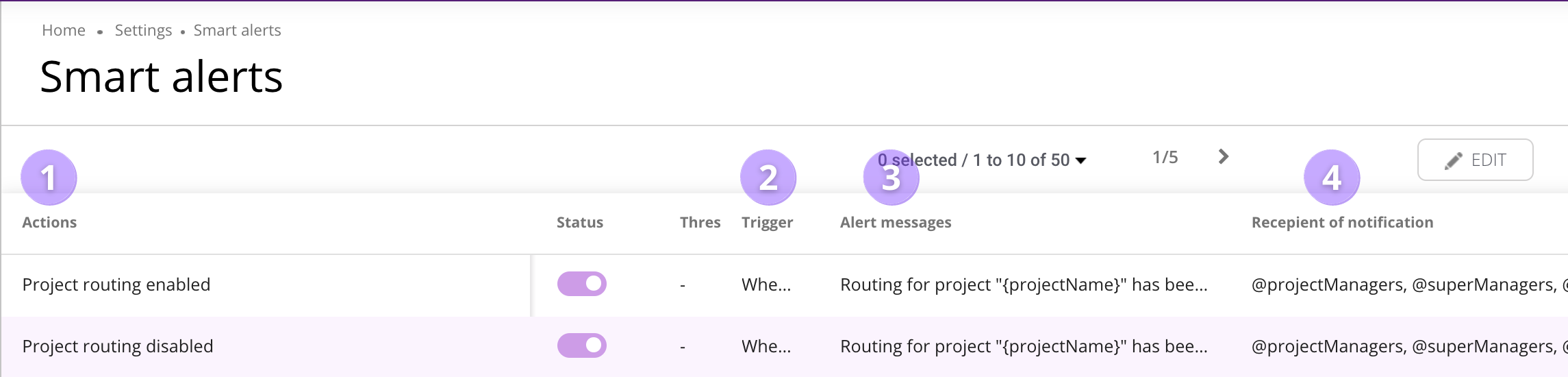The width and height of the screenshot is (1568, 377).
Task: Toggle status for Project routing disabled
Action: click(x=582, y=345)
